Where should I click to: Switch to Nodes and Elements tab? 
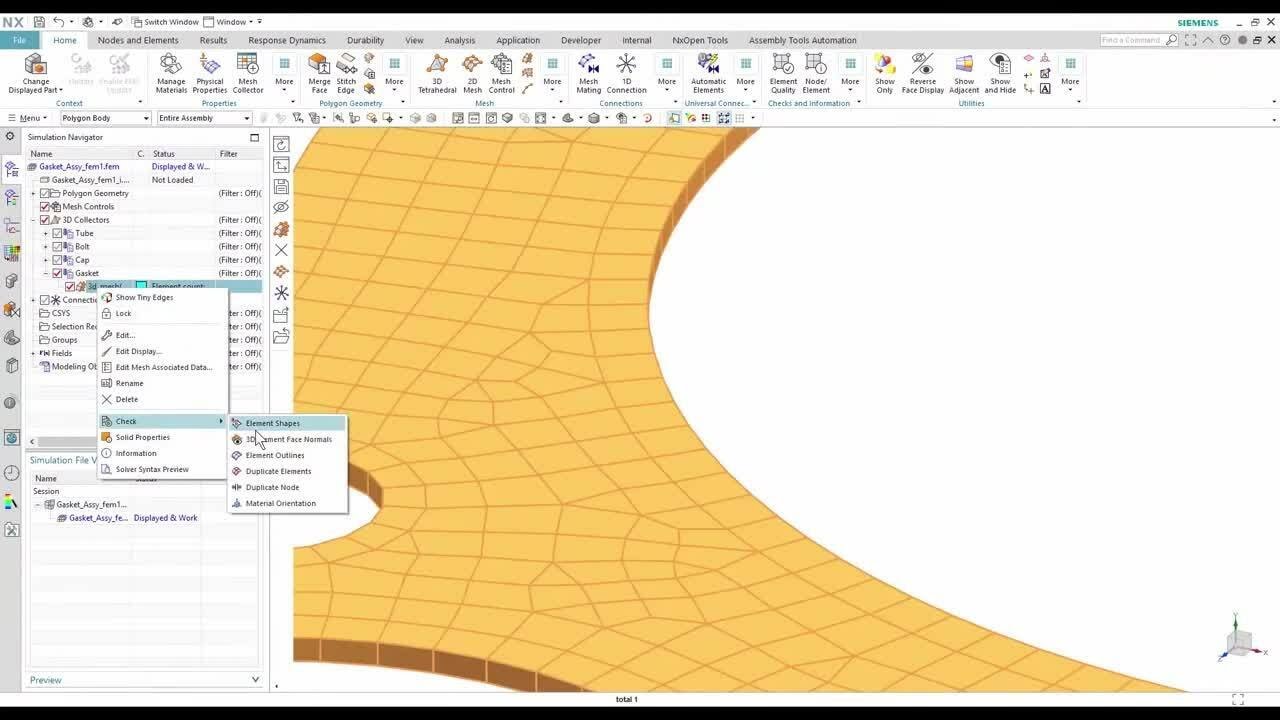coord(138,40)
